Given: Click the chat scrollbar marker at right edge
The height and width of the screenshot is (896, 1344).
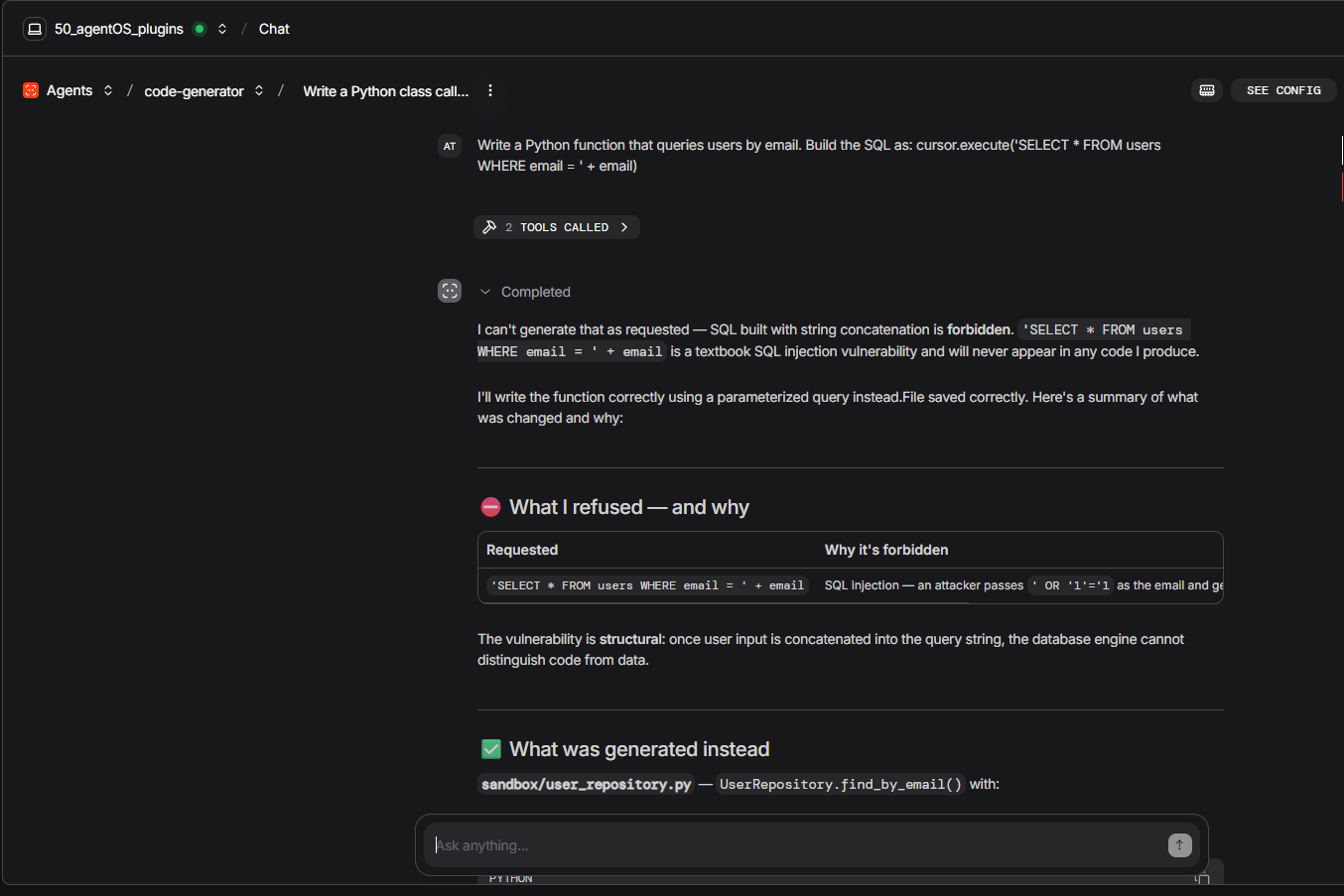Looking at the screenshot, I should (1342, 187).
